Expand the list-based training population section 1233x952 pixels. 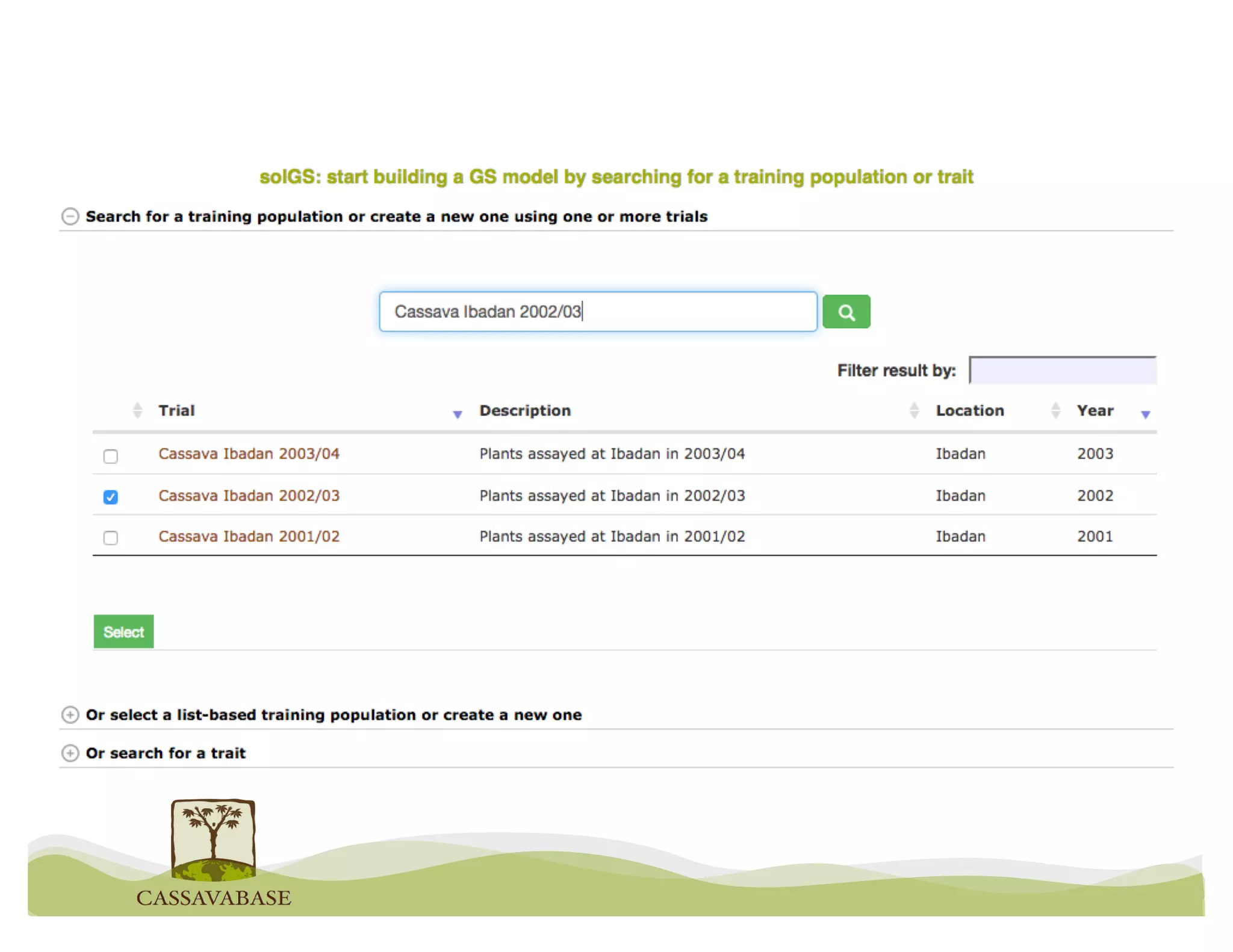pyautogui.click(x=70, y=715)
